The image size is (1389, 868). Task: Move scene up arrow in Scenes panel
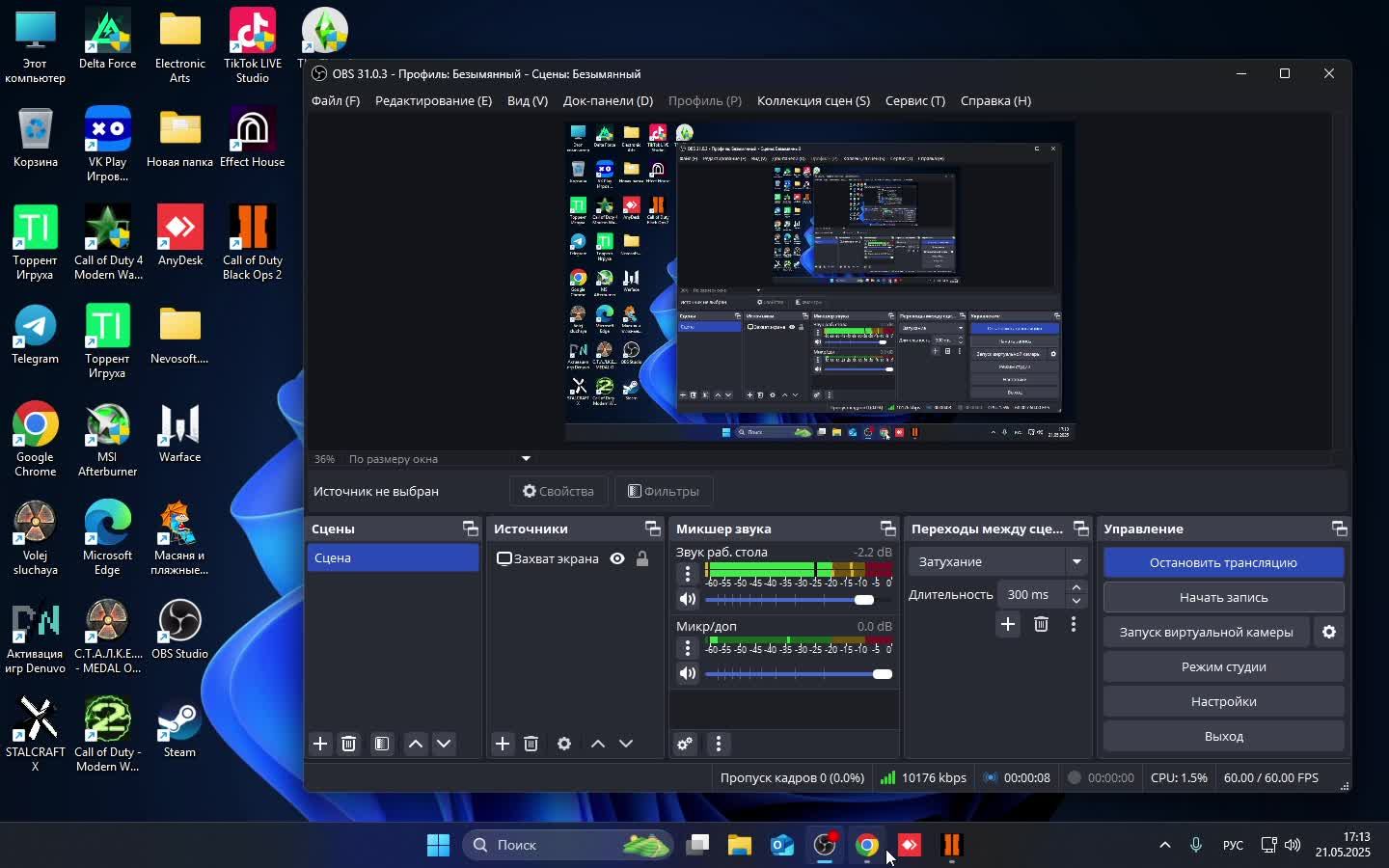[416, 744]
